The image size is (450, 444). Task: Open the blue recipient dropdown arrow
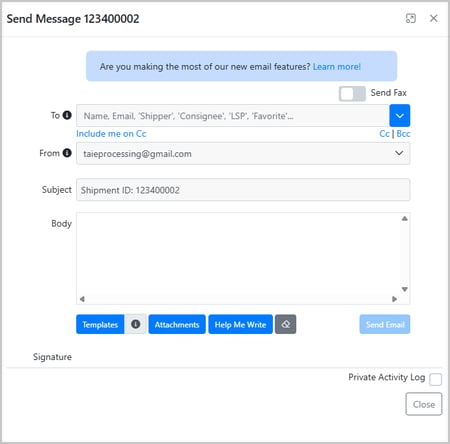(400, 116)
